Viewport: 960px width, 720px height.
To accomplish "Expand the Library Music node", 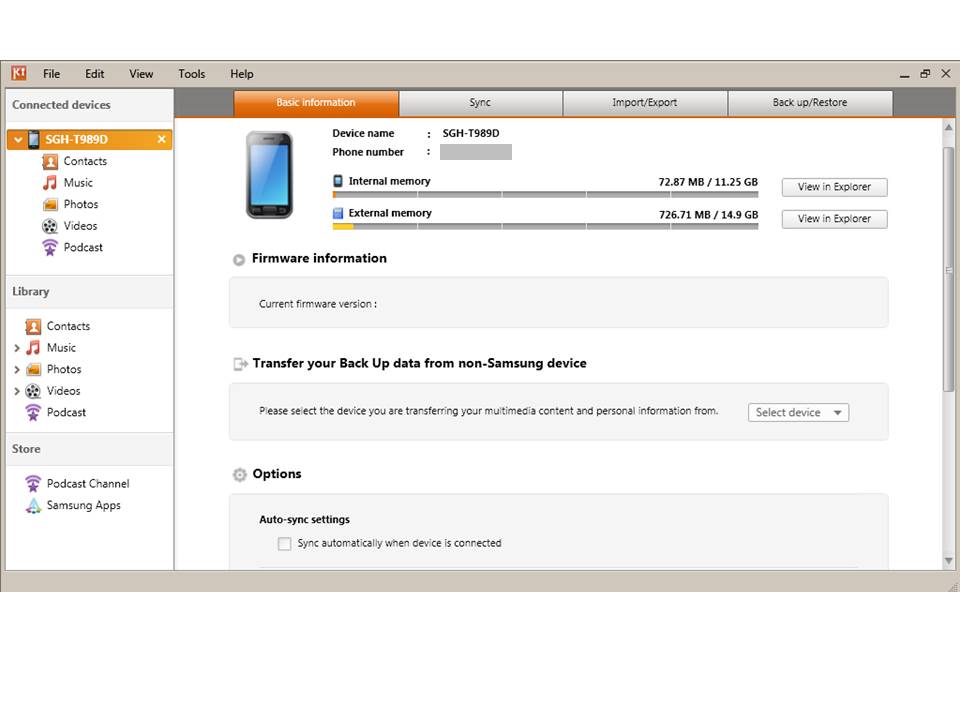I will (x=17, y=348).
